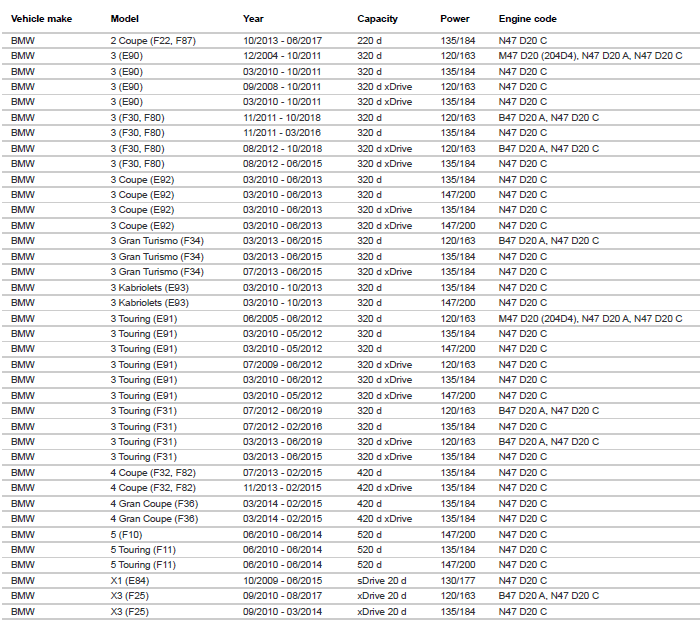Click the Vehicle make column header
The width and height of the screenshot is (700, 625).
point(41,19)
